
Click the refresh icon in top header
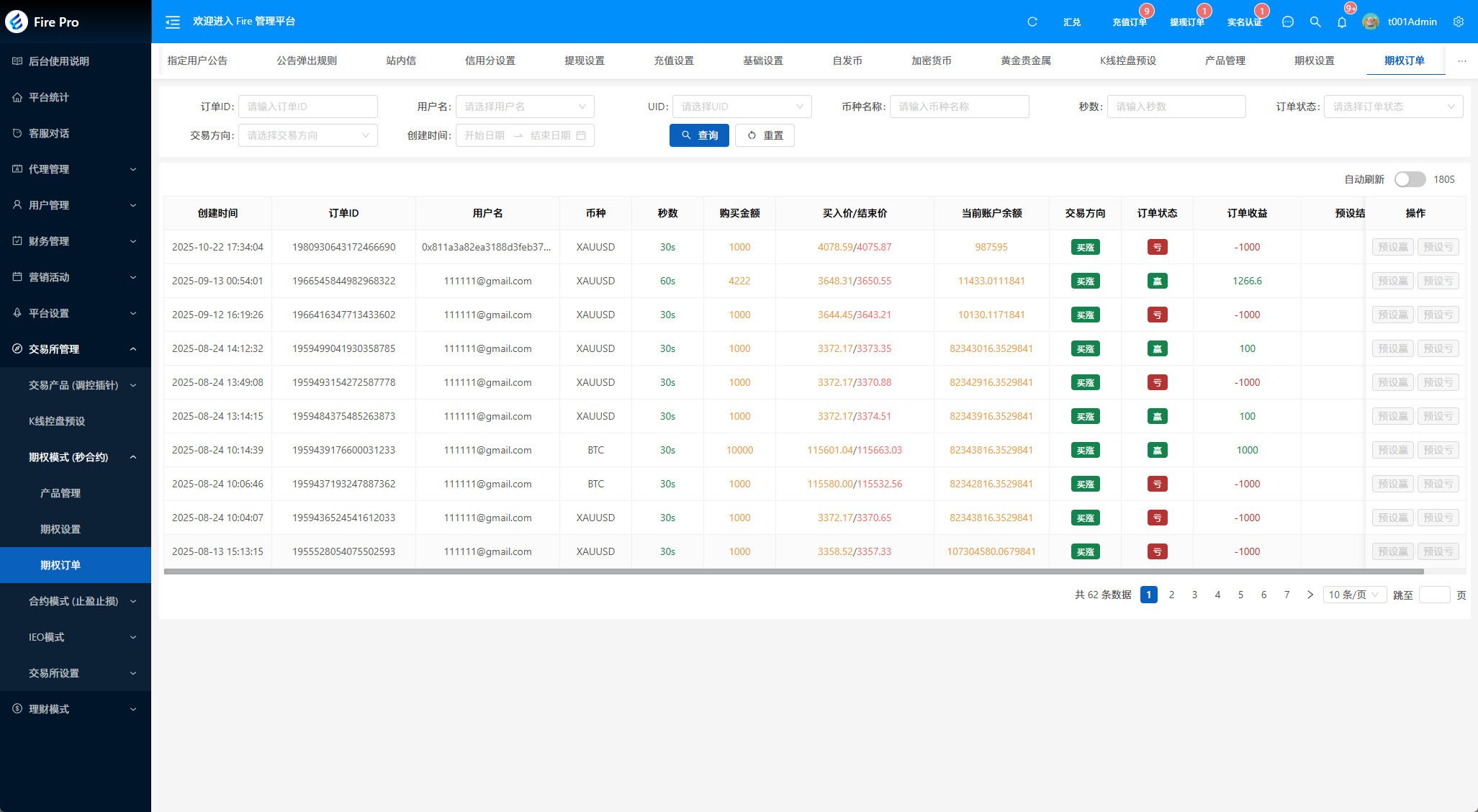(1032, 22)
